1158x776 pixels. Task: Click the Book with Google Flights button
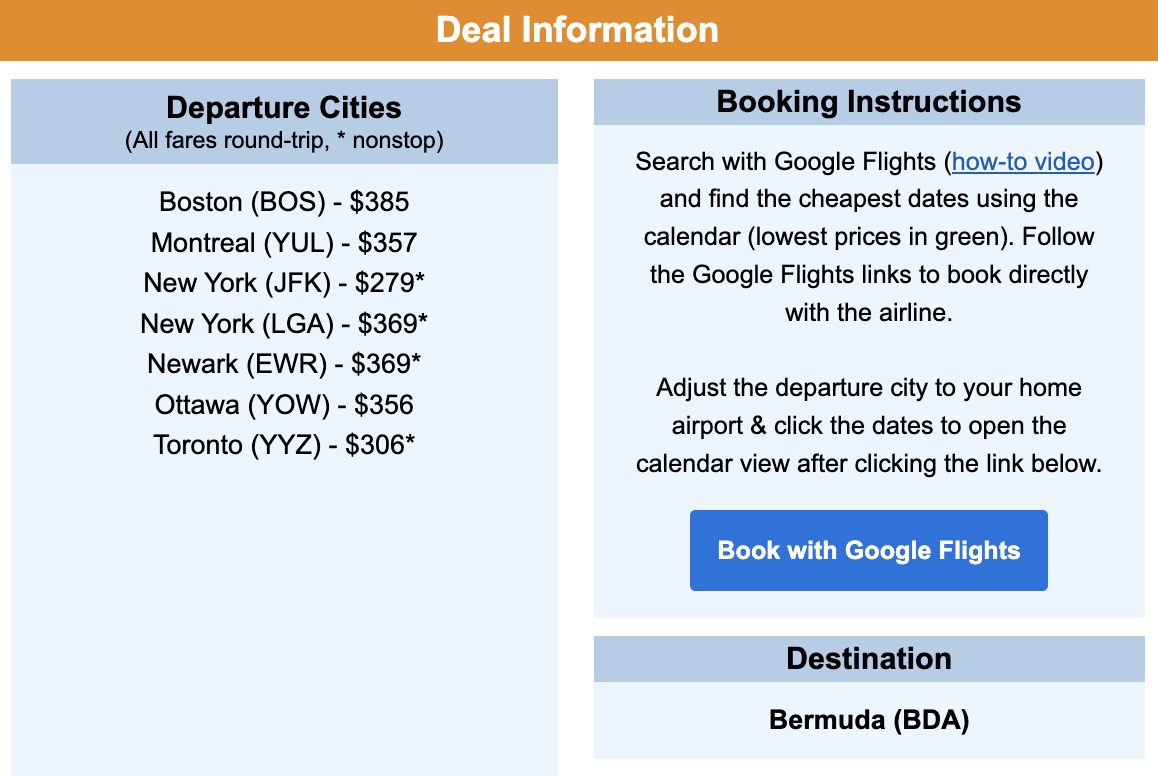(868, 550)
